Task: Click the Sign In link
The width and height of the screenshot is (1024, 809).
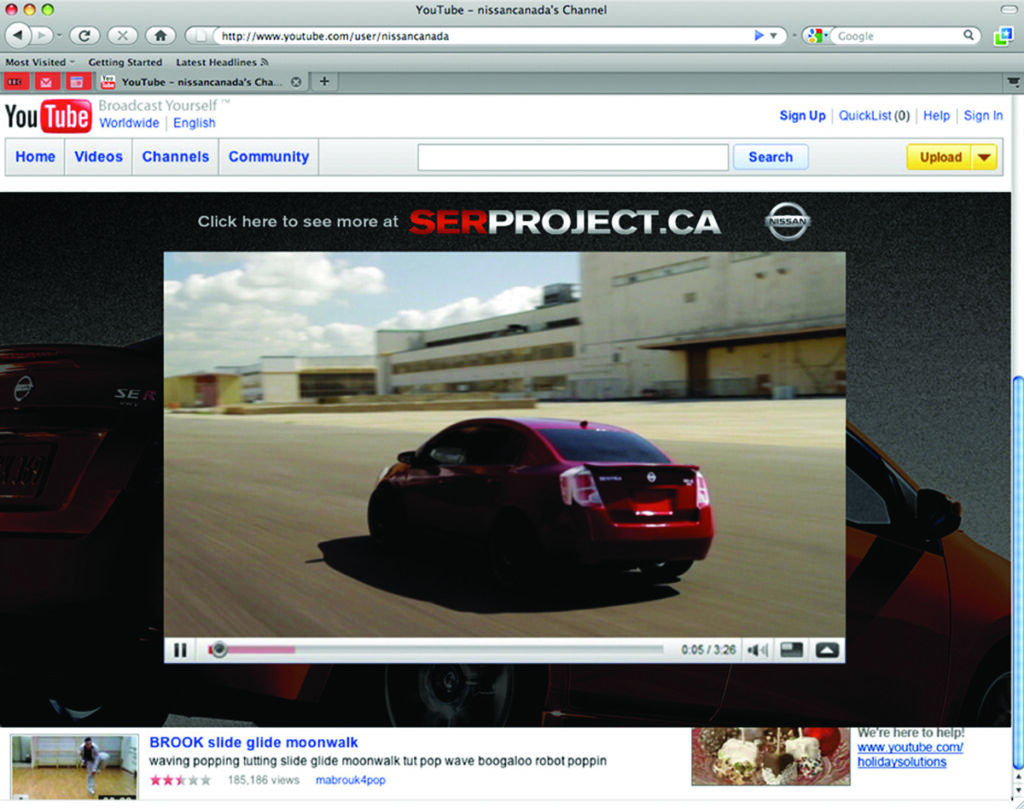Action: [983, 116]
